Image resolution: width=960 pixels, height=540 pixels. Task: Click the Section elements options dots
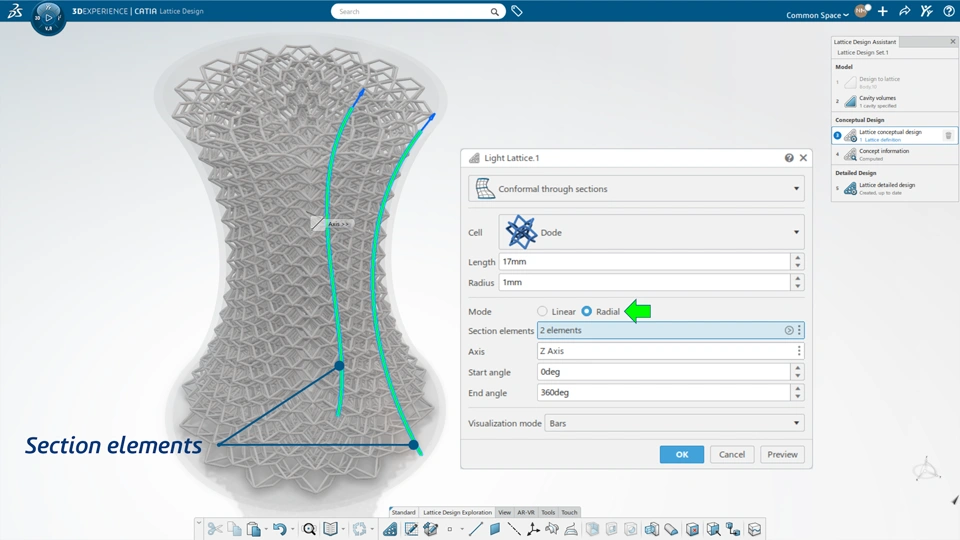[x=798, y=330]
